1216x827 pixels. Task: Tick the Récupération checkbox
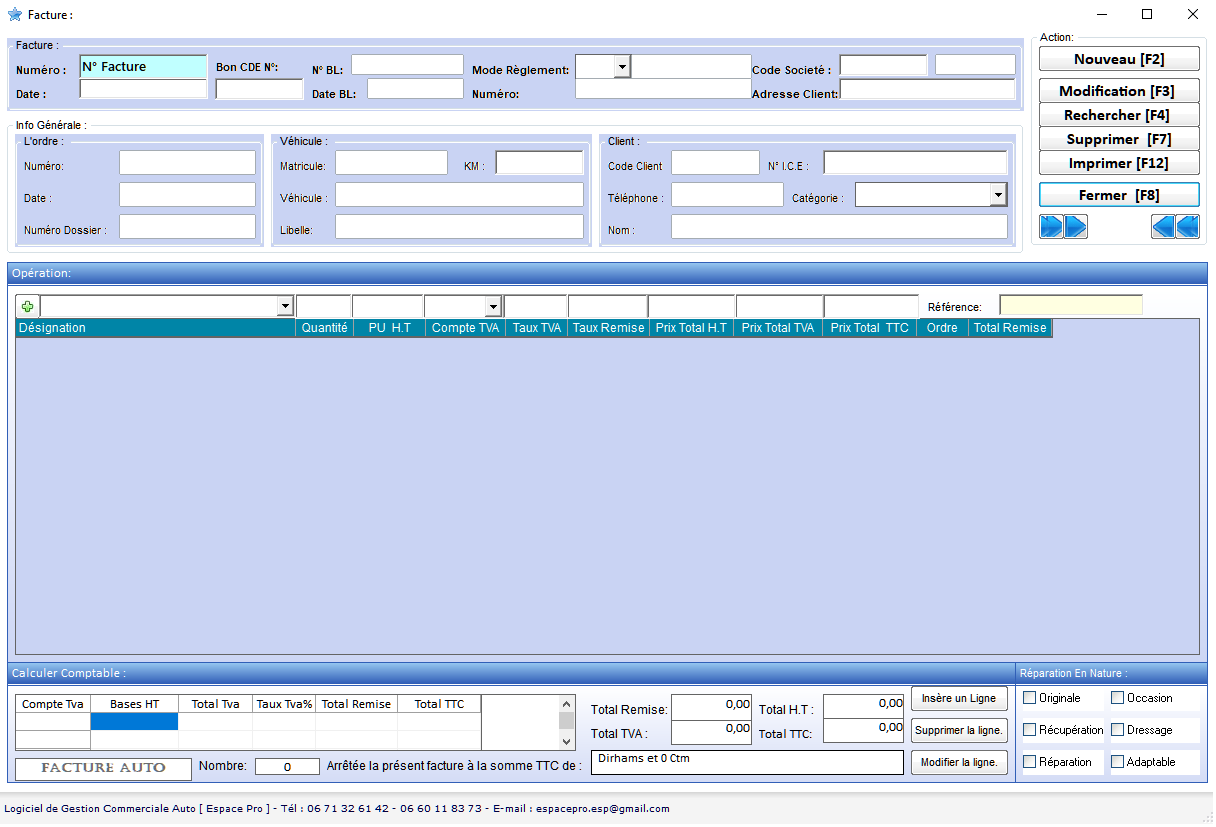1030,730
